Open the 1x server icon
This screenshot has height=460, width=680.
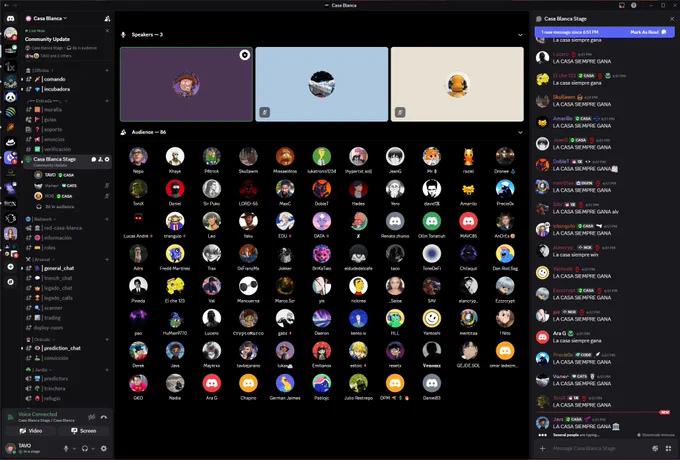(10, 67)
